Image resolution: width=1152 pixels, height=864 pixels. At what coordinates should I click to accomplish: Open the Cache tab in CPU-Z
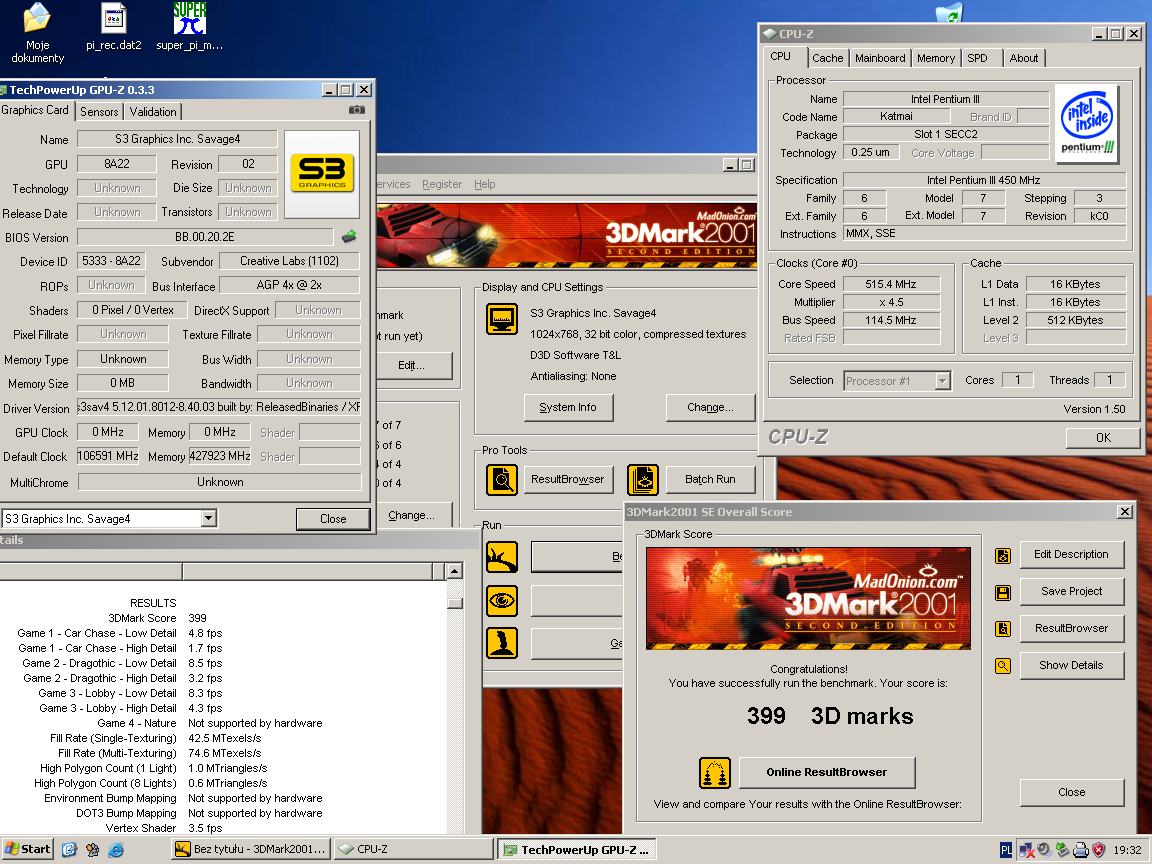point(827,58)
